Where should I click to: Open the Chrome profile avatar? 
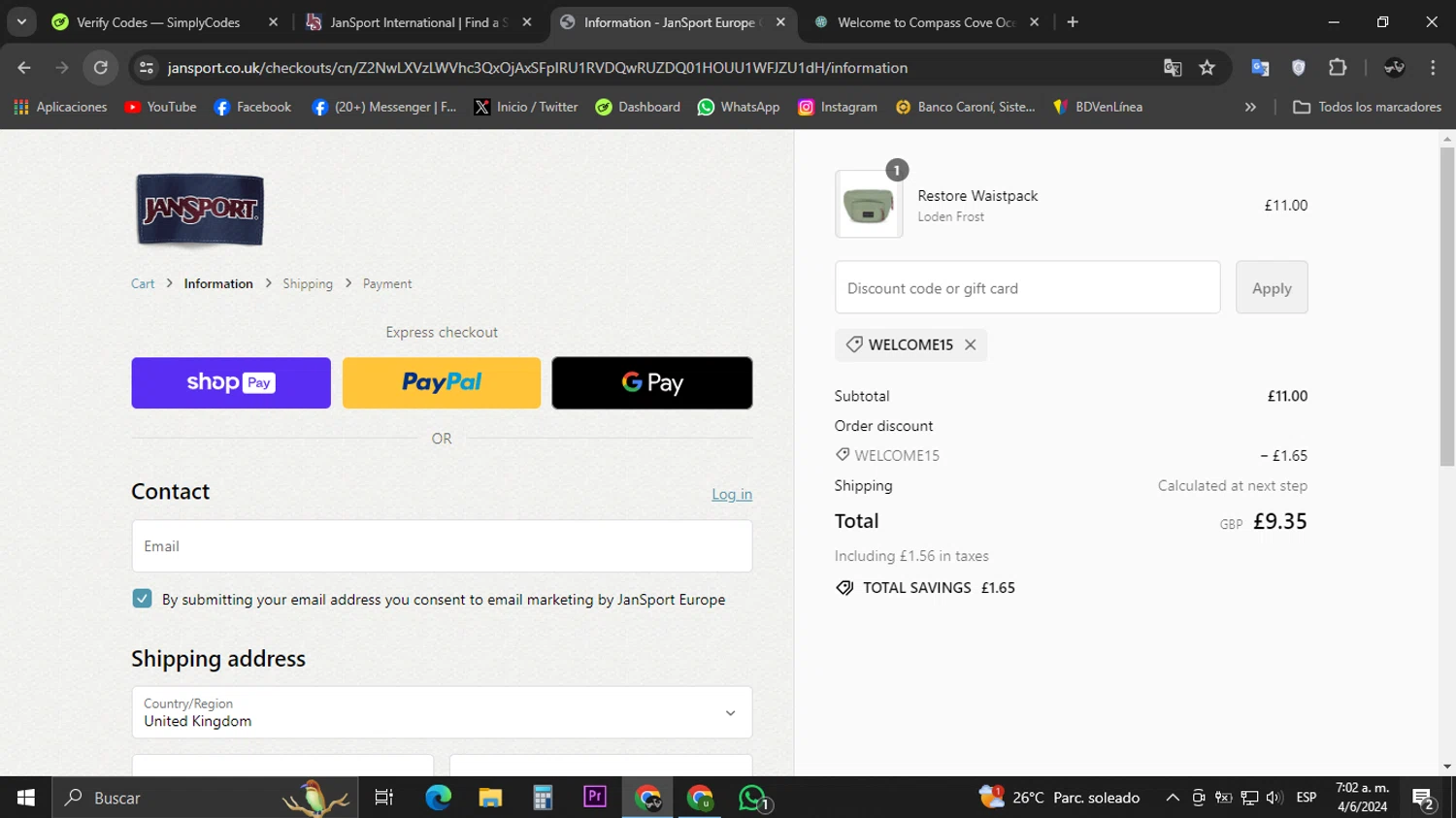click(1395, 68)
